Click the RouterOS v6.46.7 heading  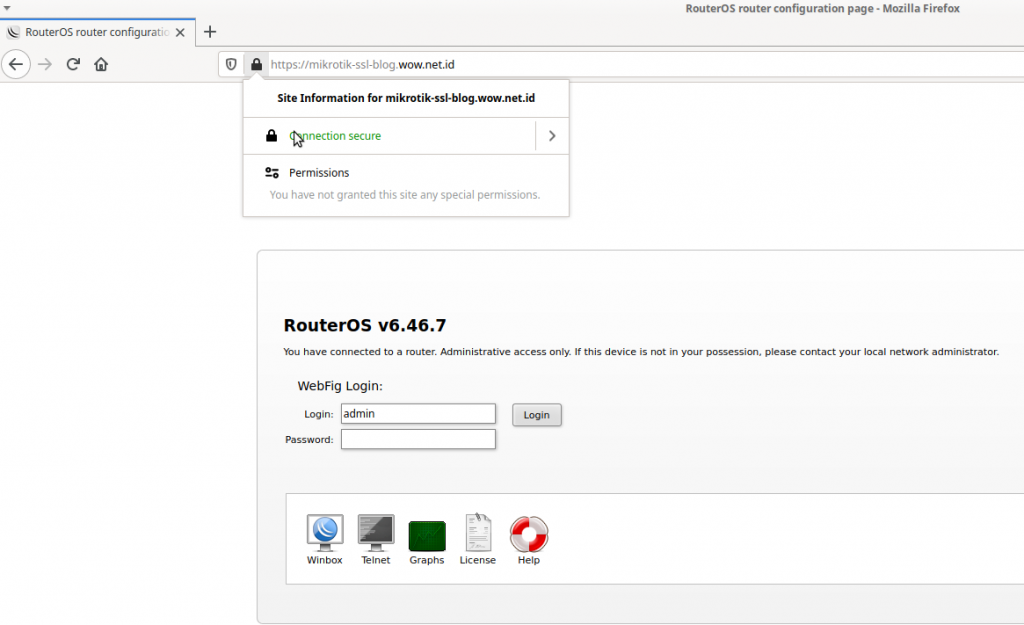(x=365, y=325)
